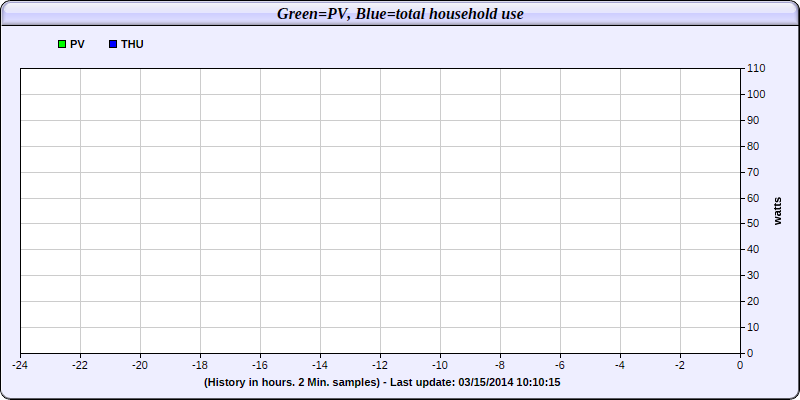Click the x-axis label -6
The image size is (800, 400).
tap(560, 365)
